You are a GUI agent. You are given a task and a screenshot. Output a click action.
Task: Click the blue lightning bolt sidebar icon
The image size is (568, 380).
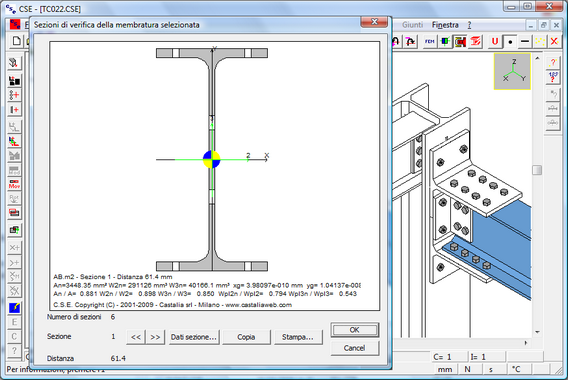coord(14,308)
